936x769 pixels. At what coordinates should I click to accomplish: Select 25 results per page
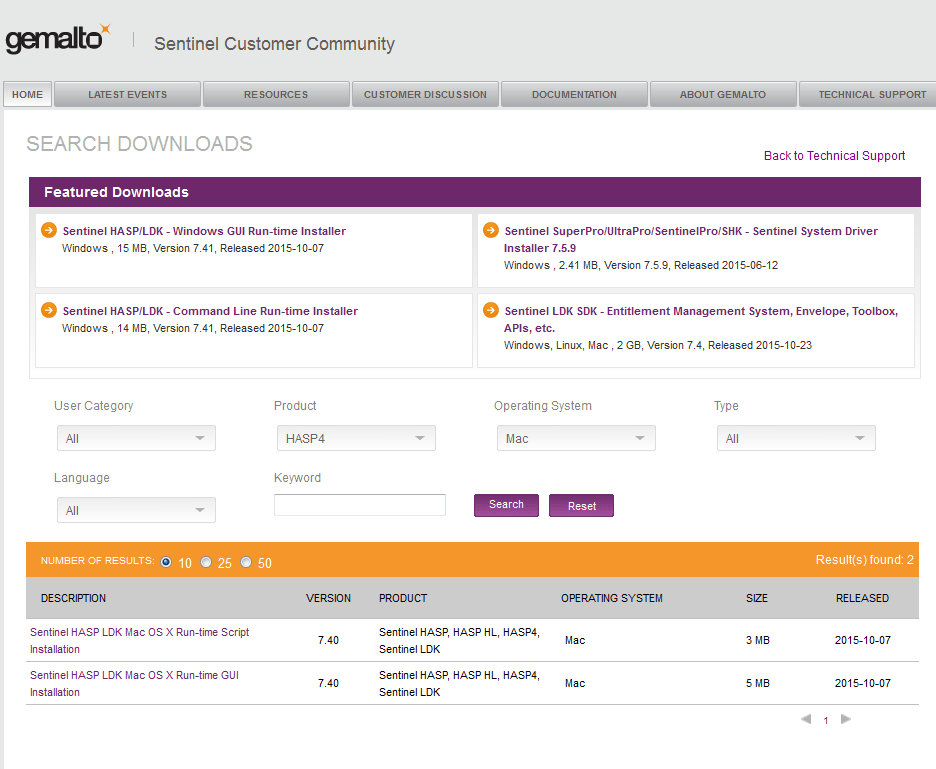(206, 562)
